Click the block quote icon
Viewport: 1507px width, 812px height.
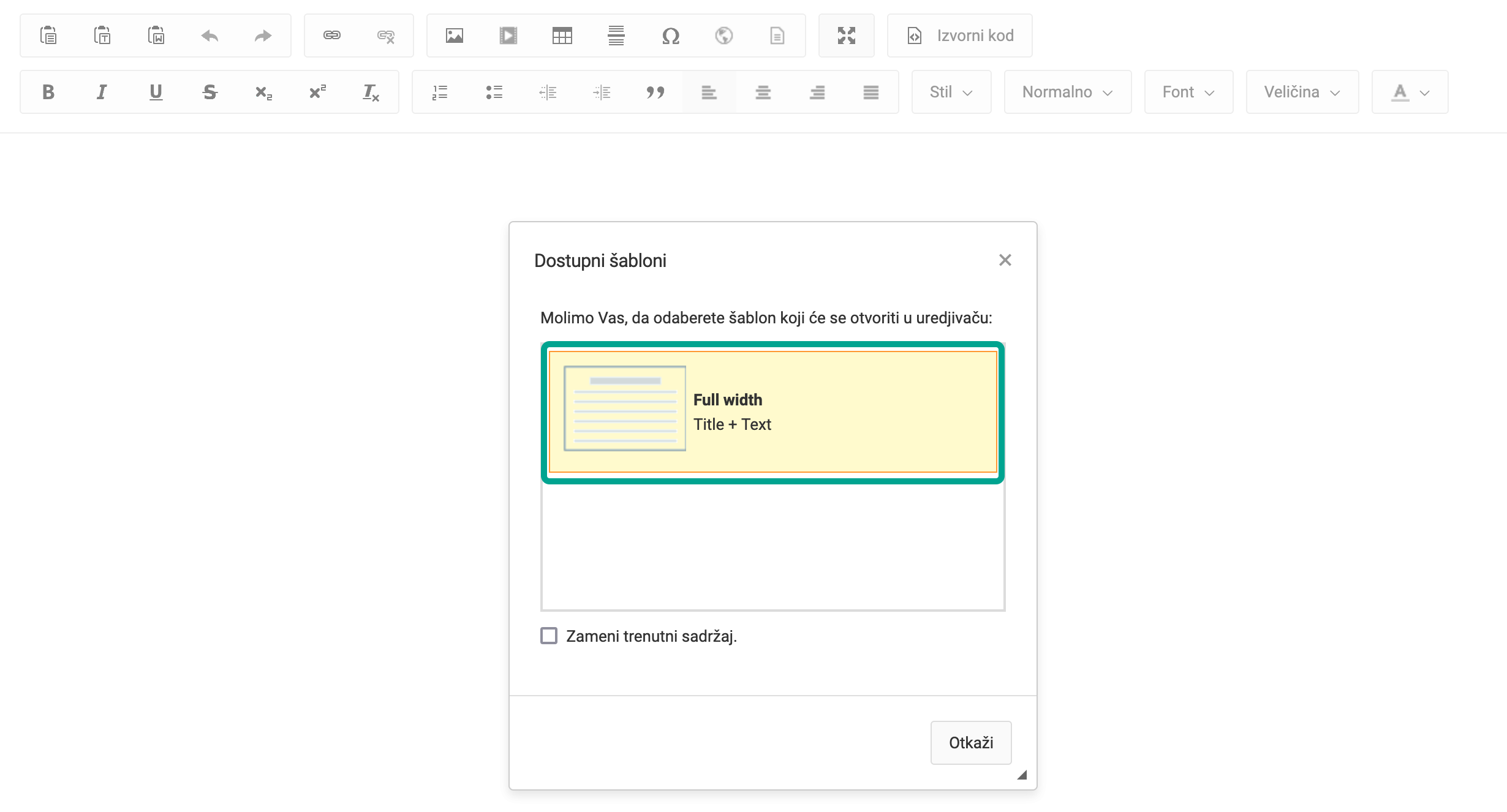click(655, 92)
